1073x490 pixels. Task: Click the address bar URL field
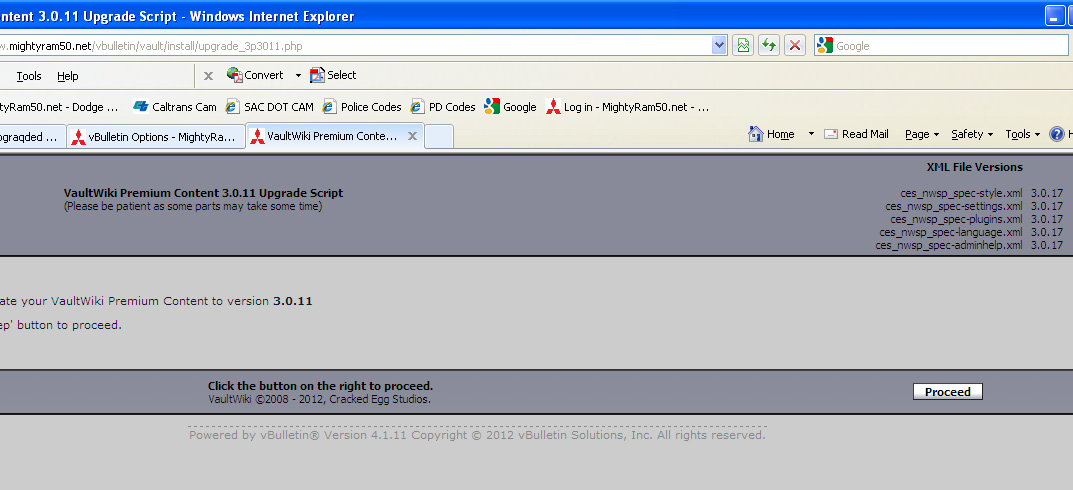354,46
